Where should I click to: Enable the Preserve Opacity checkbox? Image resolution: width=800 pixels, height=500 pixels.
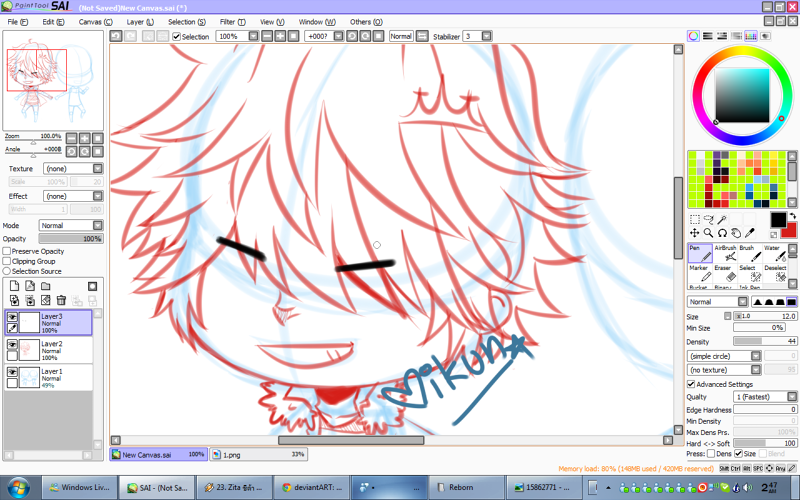[7, 251]
